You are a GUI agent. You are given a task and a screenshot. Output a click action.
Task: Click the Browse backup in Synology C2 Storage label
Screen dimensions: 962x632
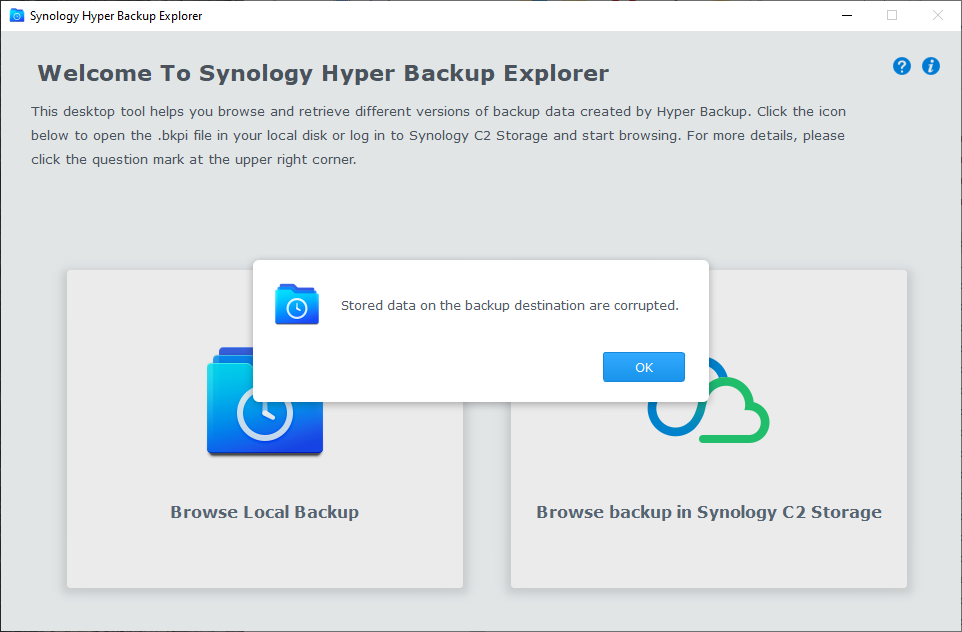coord(709,512)
